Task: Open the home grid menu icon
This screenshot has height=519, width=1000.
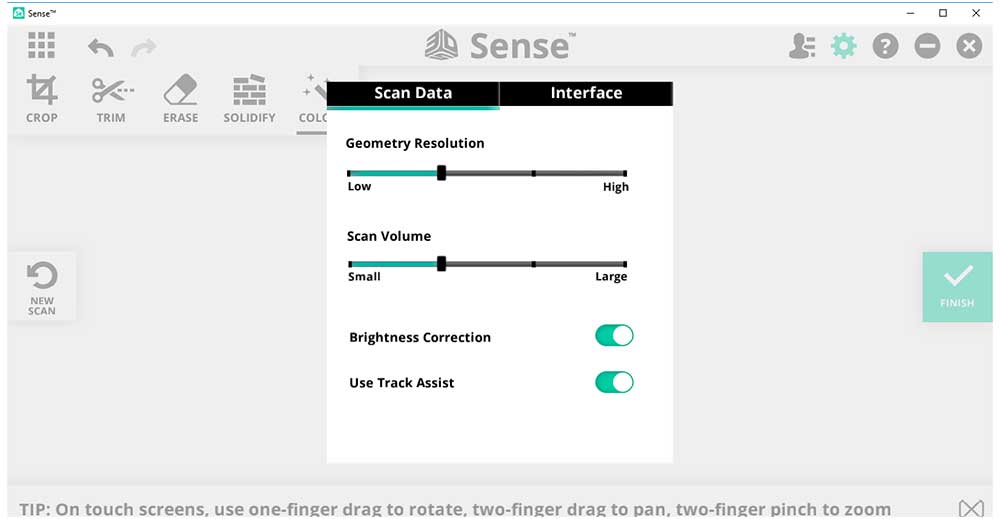Action: pos(42,45)
